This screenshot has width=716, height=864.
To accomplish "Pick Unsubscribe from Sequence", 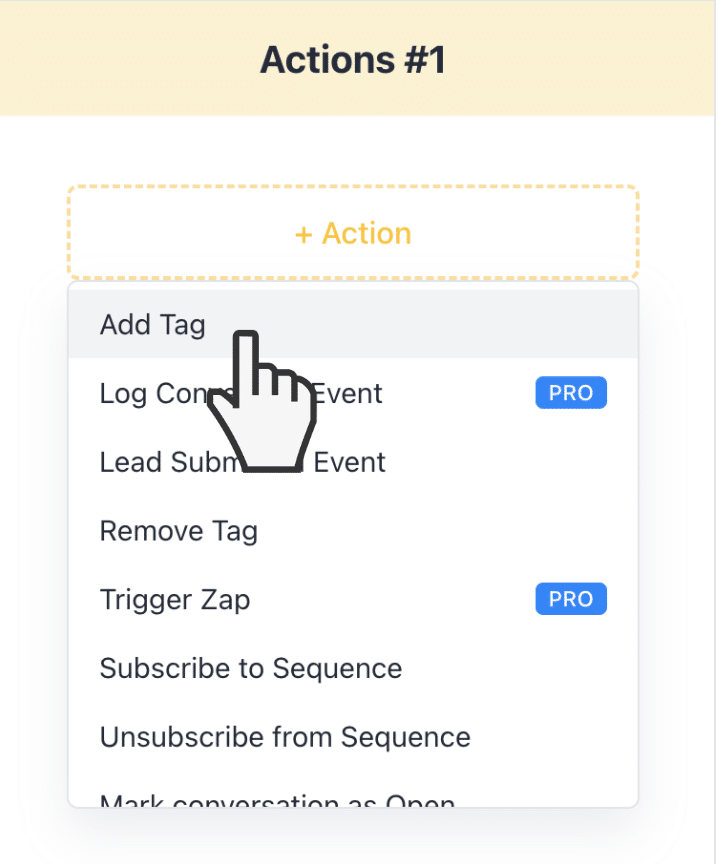I will pos(353,737).
